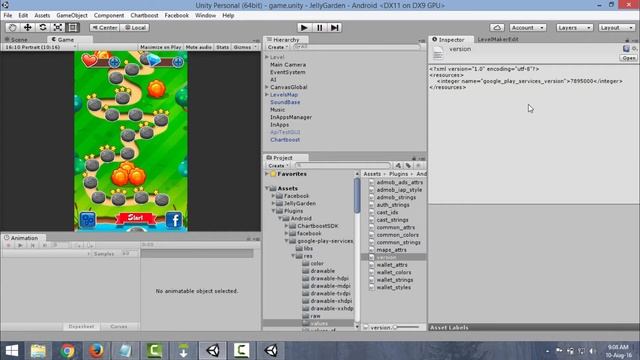Open the Chartboost menu
The width and height of the screenshot is (640, 360).
coord(144,15)
